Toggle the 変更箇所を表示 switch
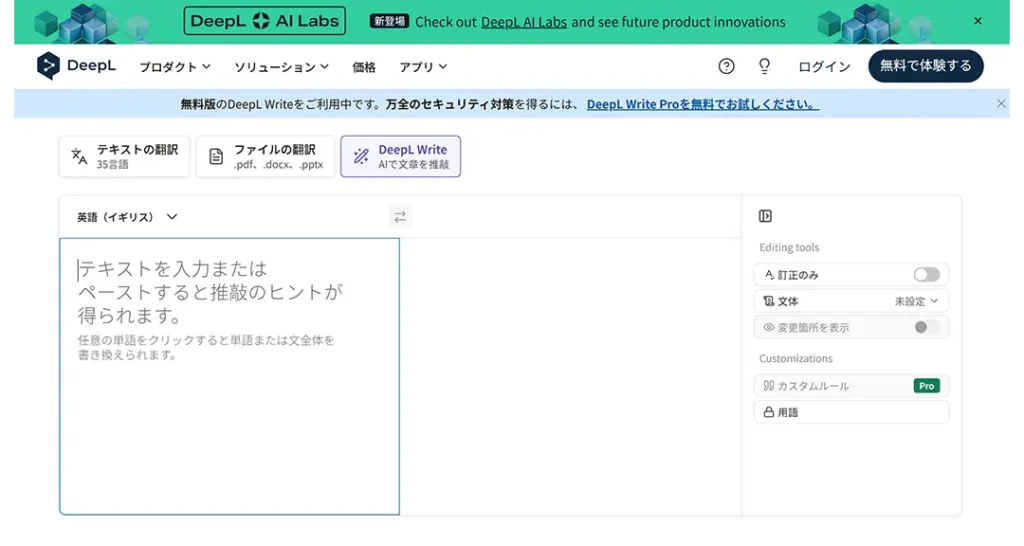 (x=926, y=327)
